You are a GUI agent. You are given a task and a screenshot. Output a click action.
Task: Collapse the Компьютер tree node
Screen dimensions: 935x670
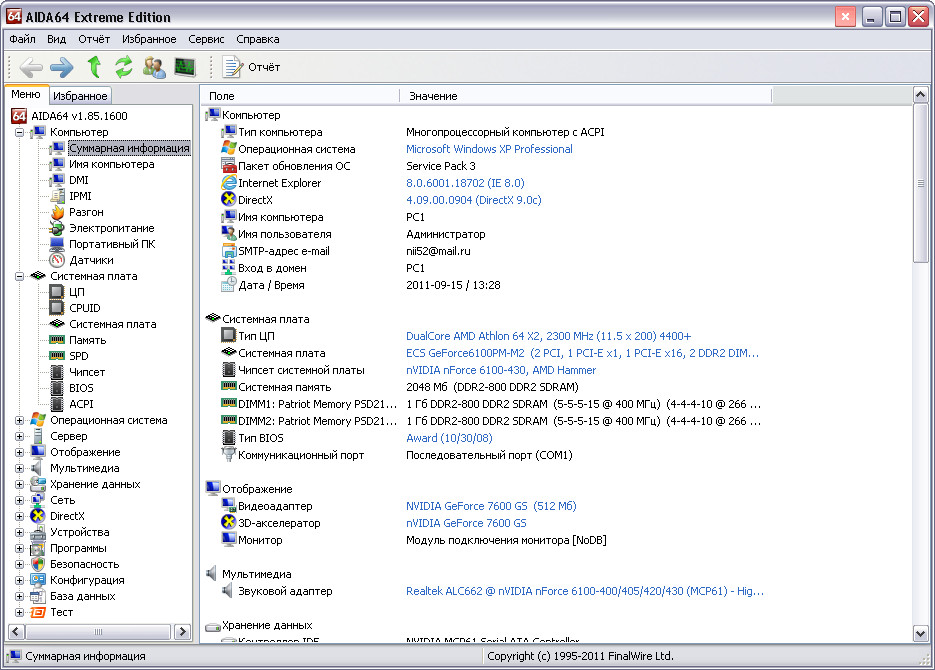(x=19, y=132)
